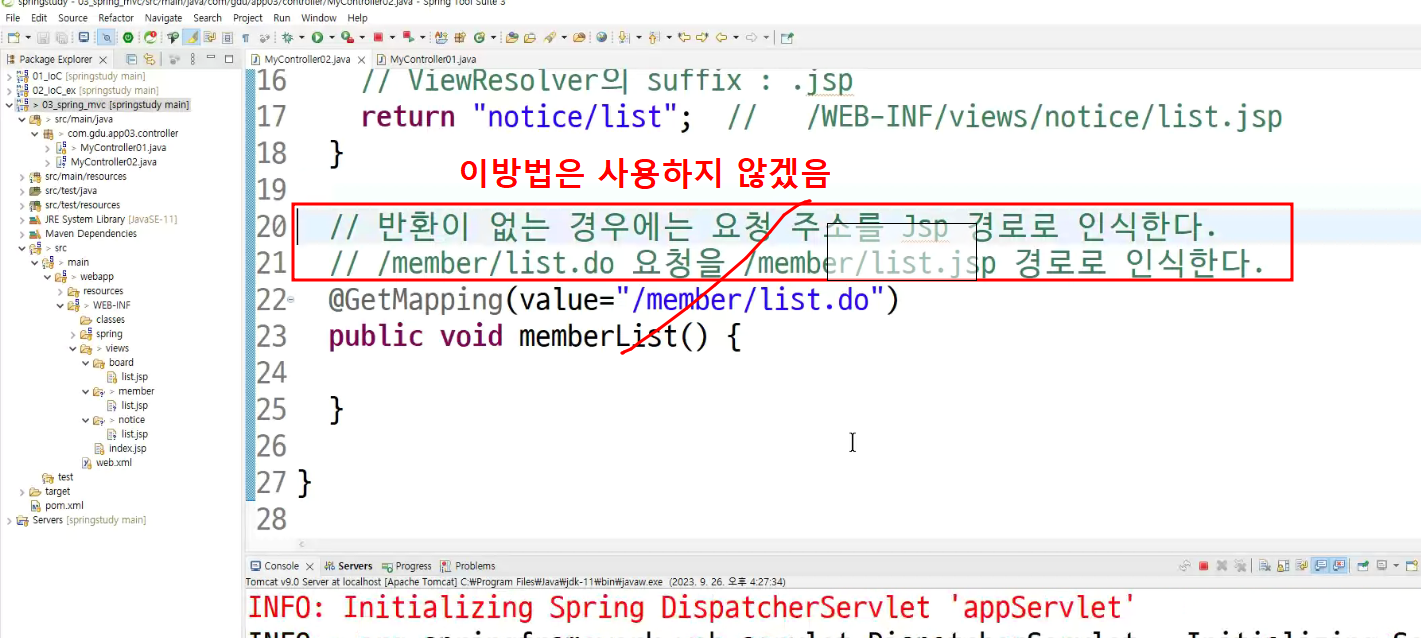Open the Project menu
The image size is (1421, 638).
click(248, 18)
